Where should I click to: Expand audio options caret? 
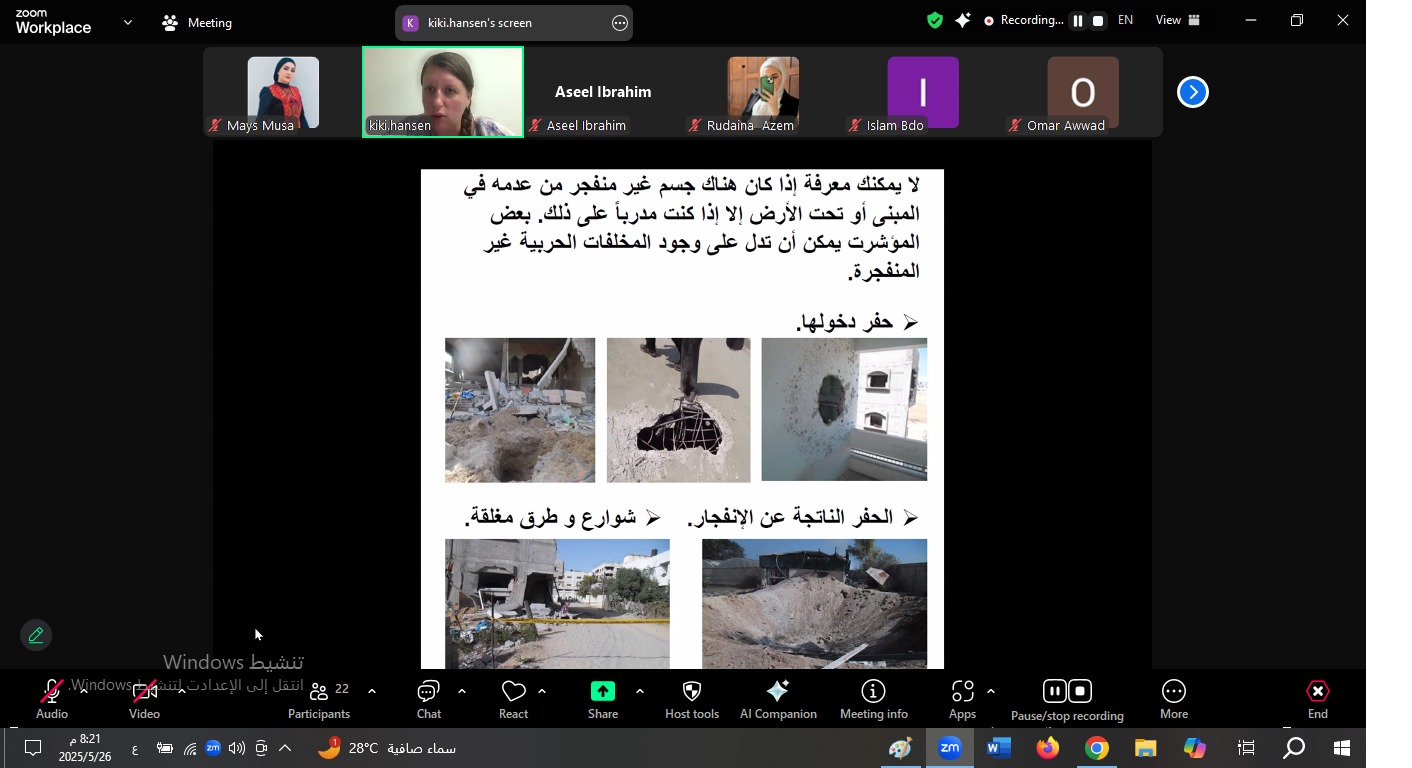coord(84,691)
